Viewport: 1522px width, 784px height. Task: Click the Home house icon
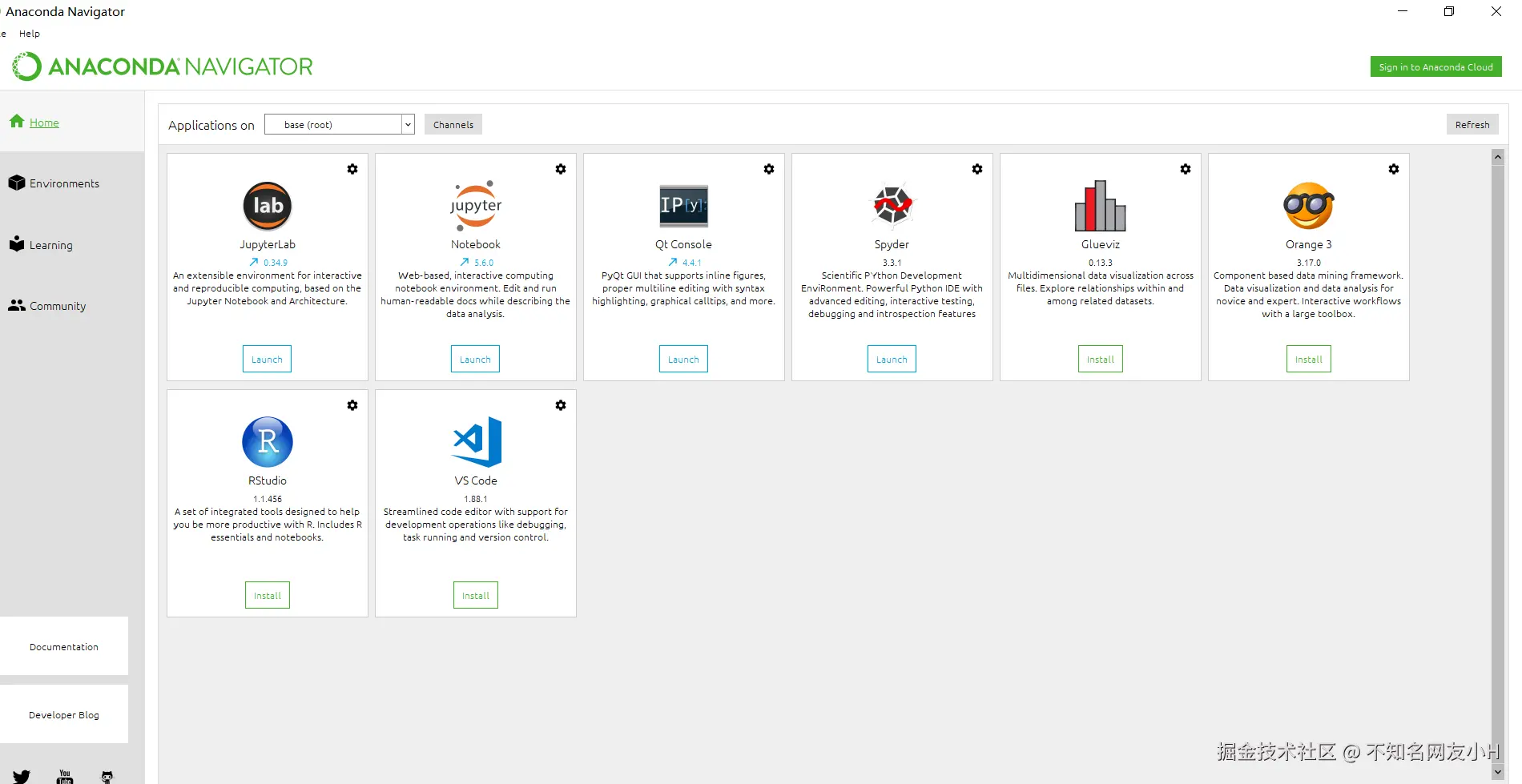point(17,121)
